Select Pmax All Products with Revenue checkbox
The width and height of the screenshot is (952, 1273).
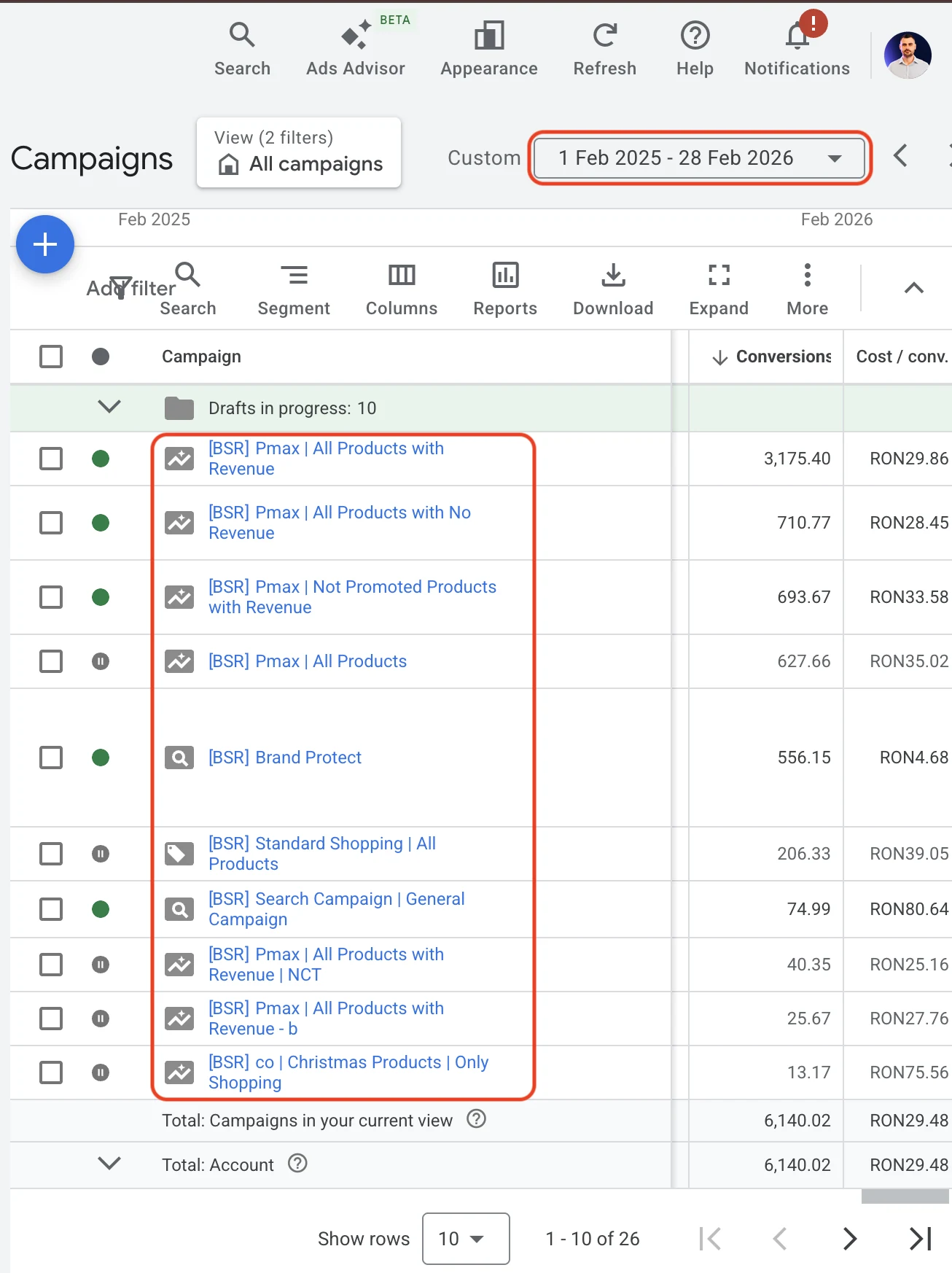point(51,459)
